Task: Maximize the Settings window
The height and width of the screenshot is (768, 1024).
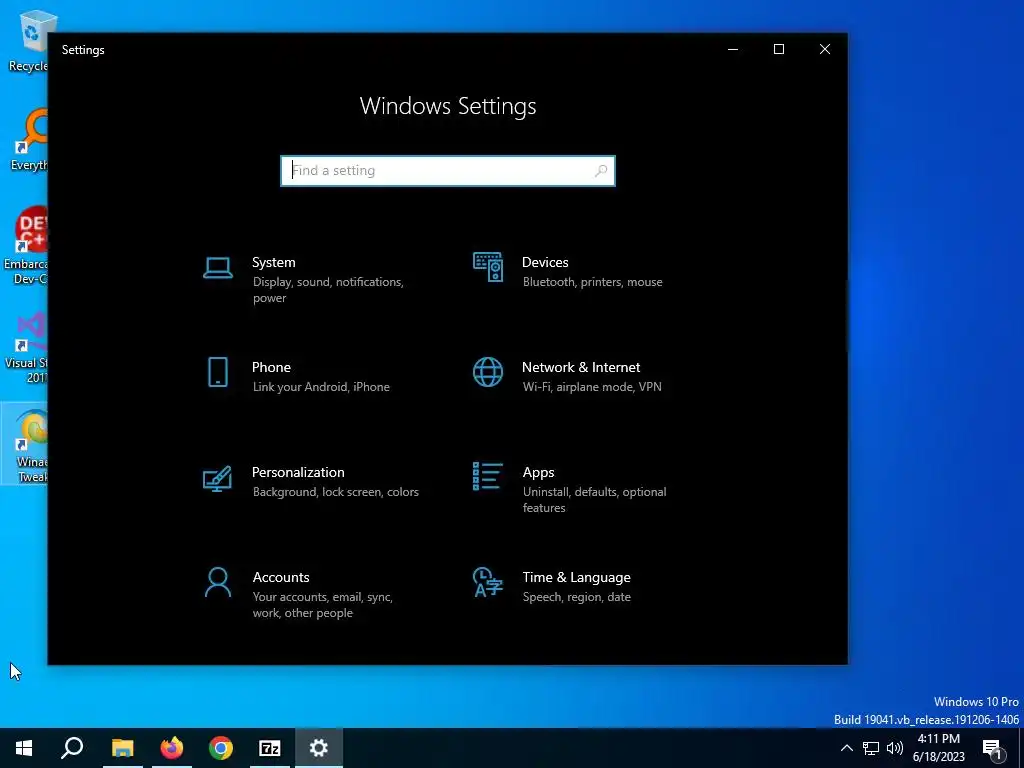Action: [x=778, y=50]
